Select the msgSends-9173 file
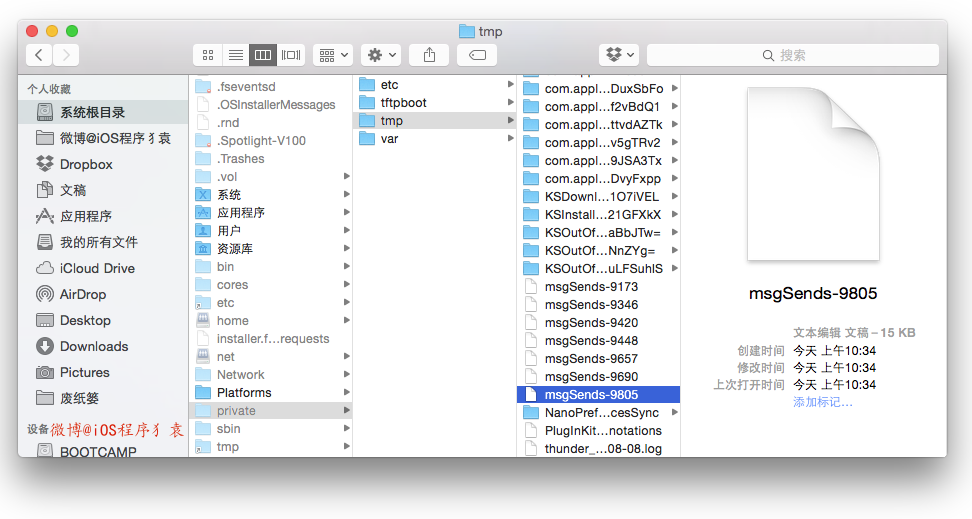The width and height of the screenshot is (972, 519). tap(598, 286)
